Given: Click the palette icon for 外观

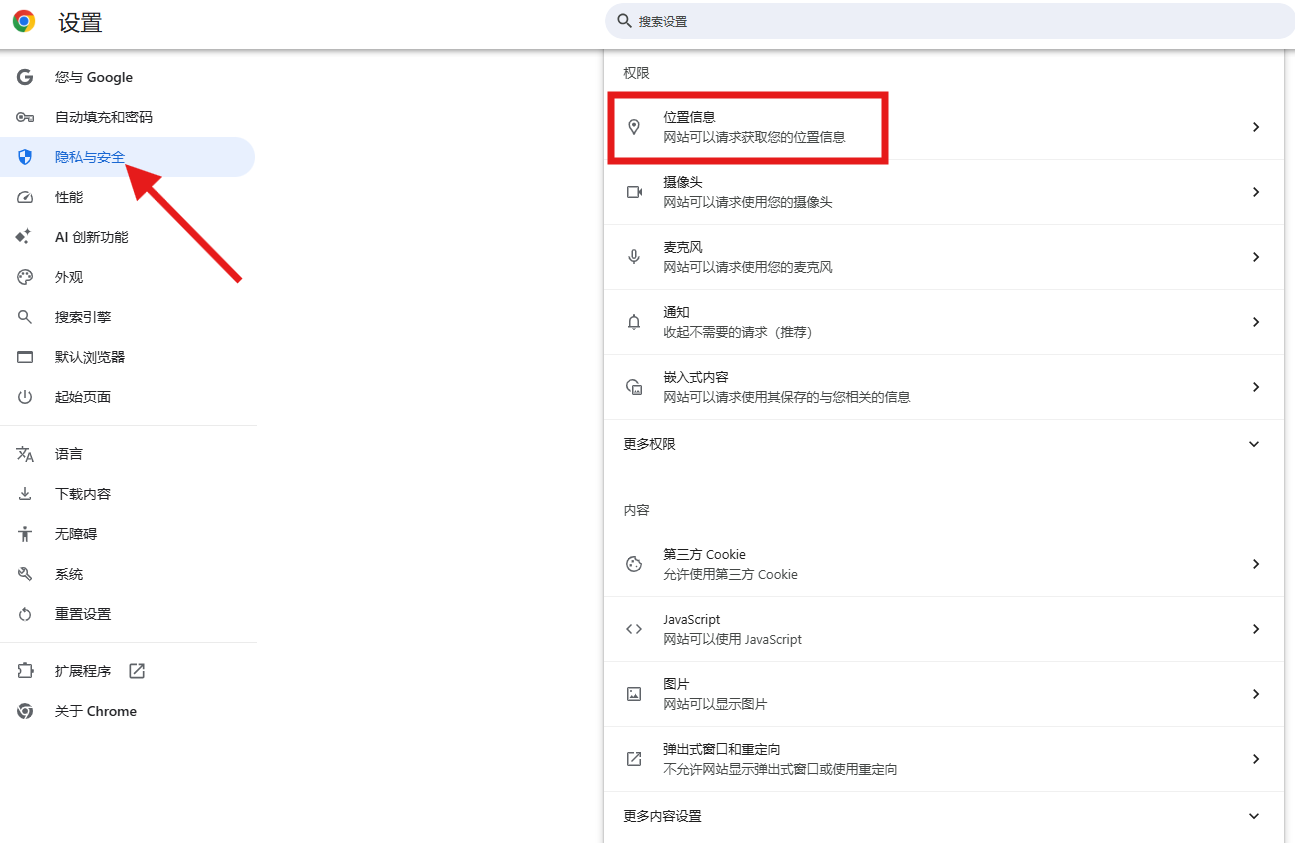Looking at the screenshot, I should tap(25, 277).
